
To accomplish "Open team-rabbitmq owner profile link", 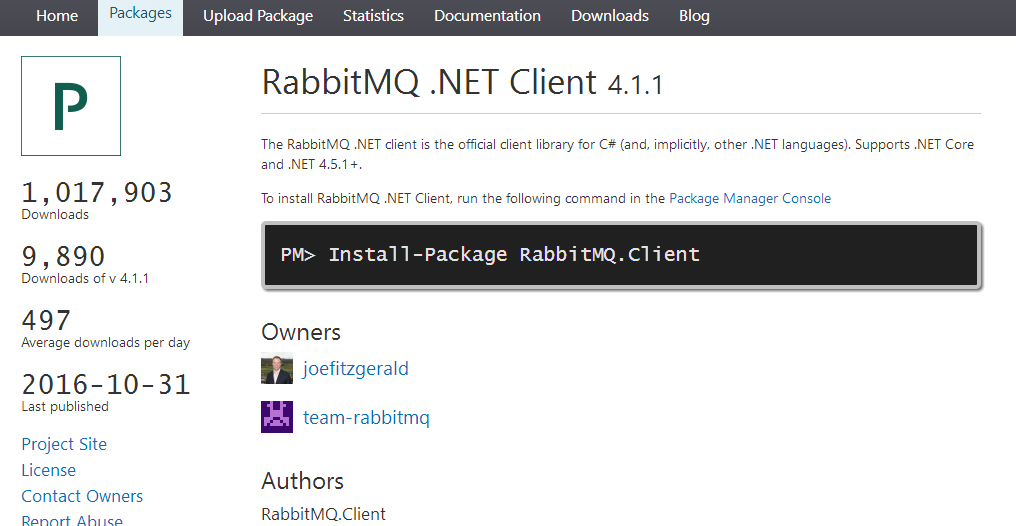I will (366, 418).
